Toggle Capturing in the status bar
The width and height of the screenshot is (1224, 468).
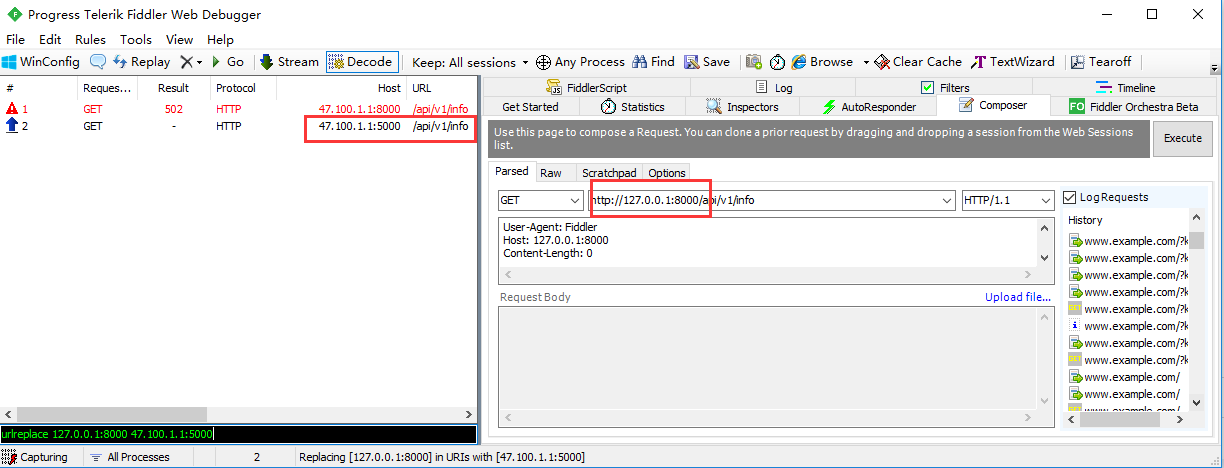coord(36,457)
